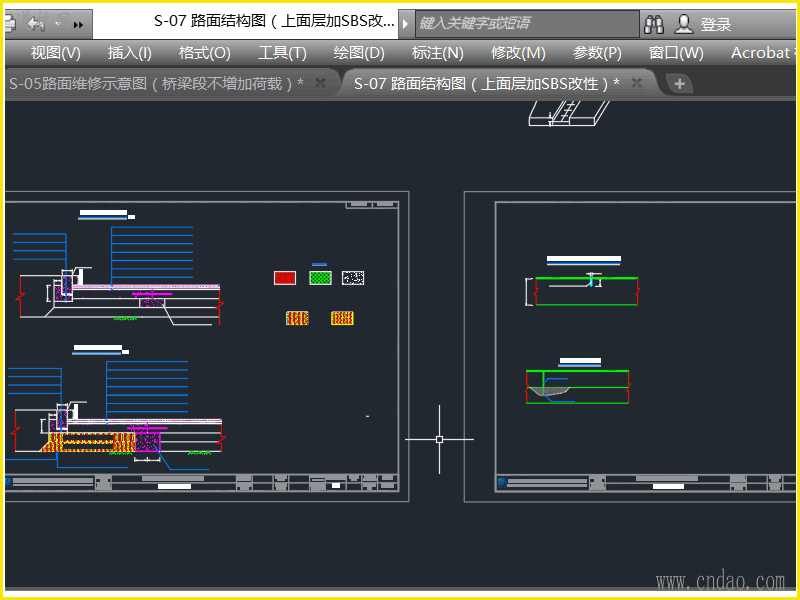
Task: Expand the arrow left of the search box
Action: tap(405, 23)
